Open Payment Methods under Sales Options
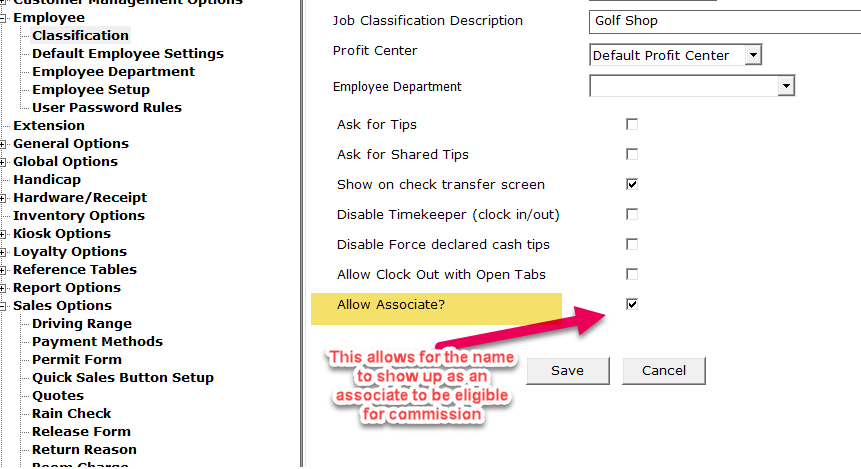This screenshot has height=469, width=861. (97, 342)
